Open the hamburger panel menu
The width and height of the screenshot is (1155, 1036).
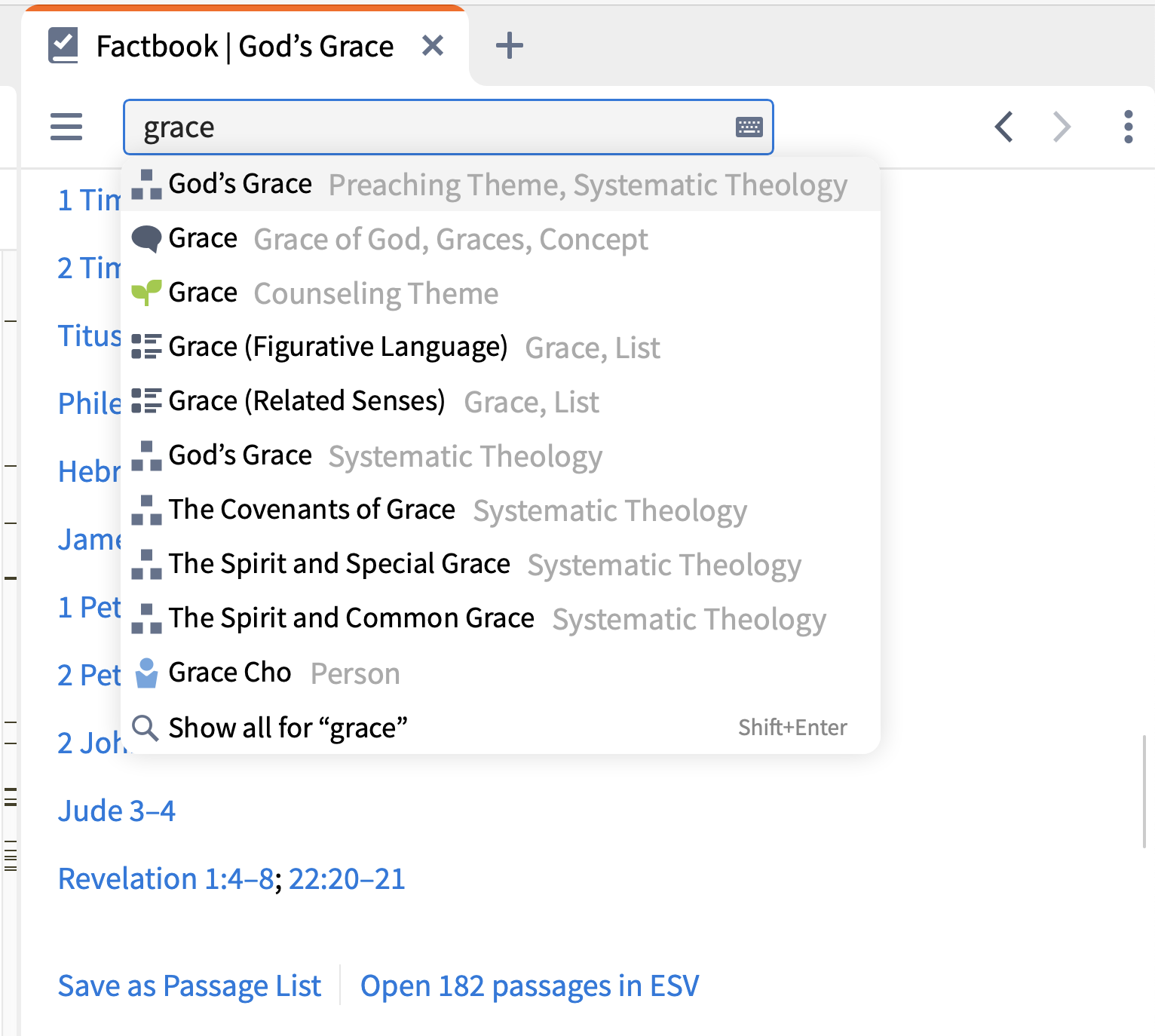point(66,127)
